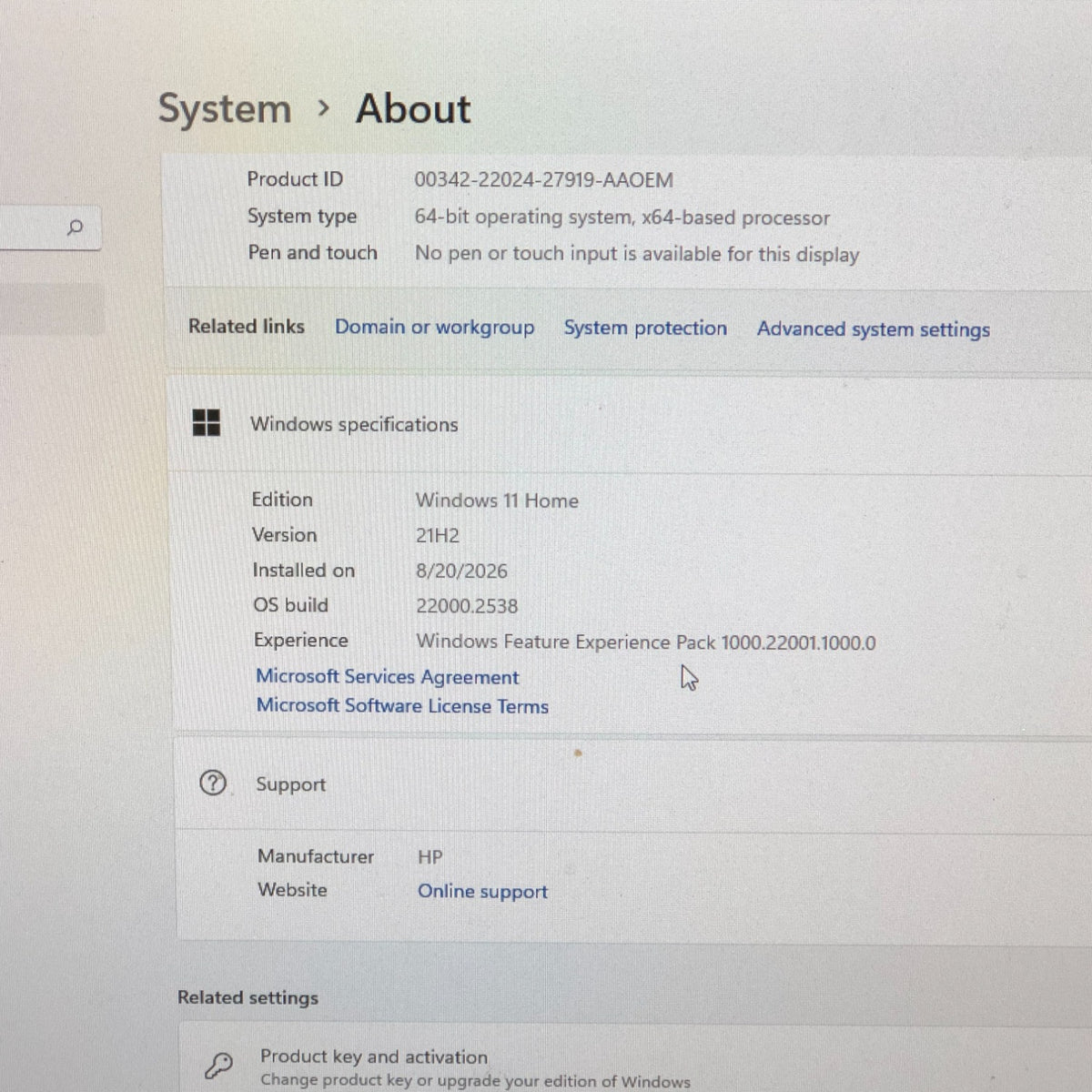Click the settings search input field
The width and height of the screenshot is (1092, 1092).
50,227
